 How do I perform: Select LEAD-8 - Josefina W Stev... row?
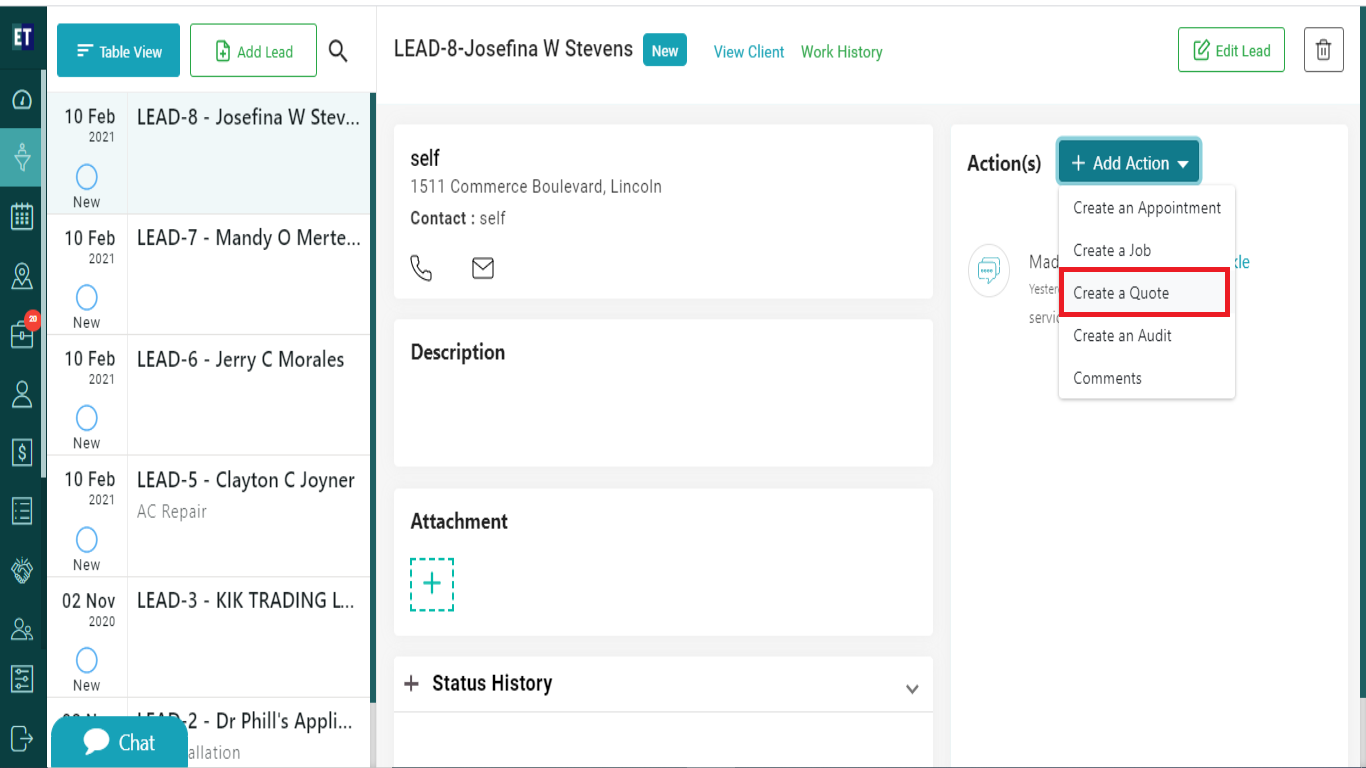(x=208, y=153)
